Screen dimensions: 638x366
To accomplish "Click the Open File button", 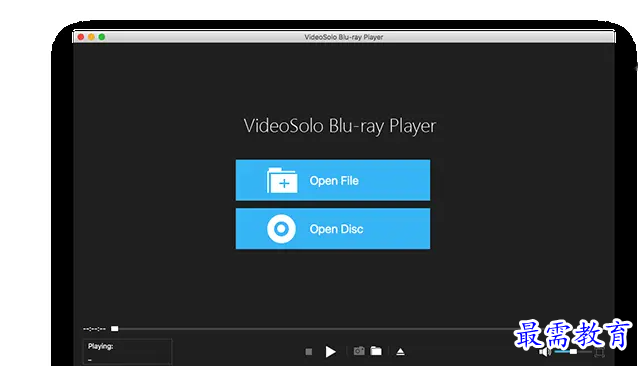I will 333,180.
